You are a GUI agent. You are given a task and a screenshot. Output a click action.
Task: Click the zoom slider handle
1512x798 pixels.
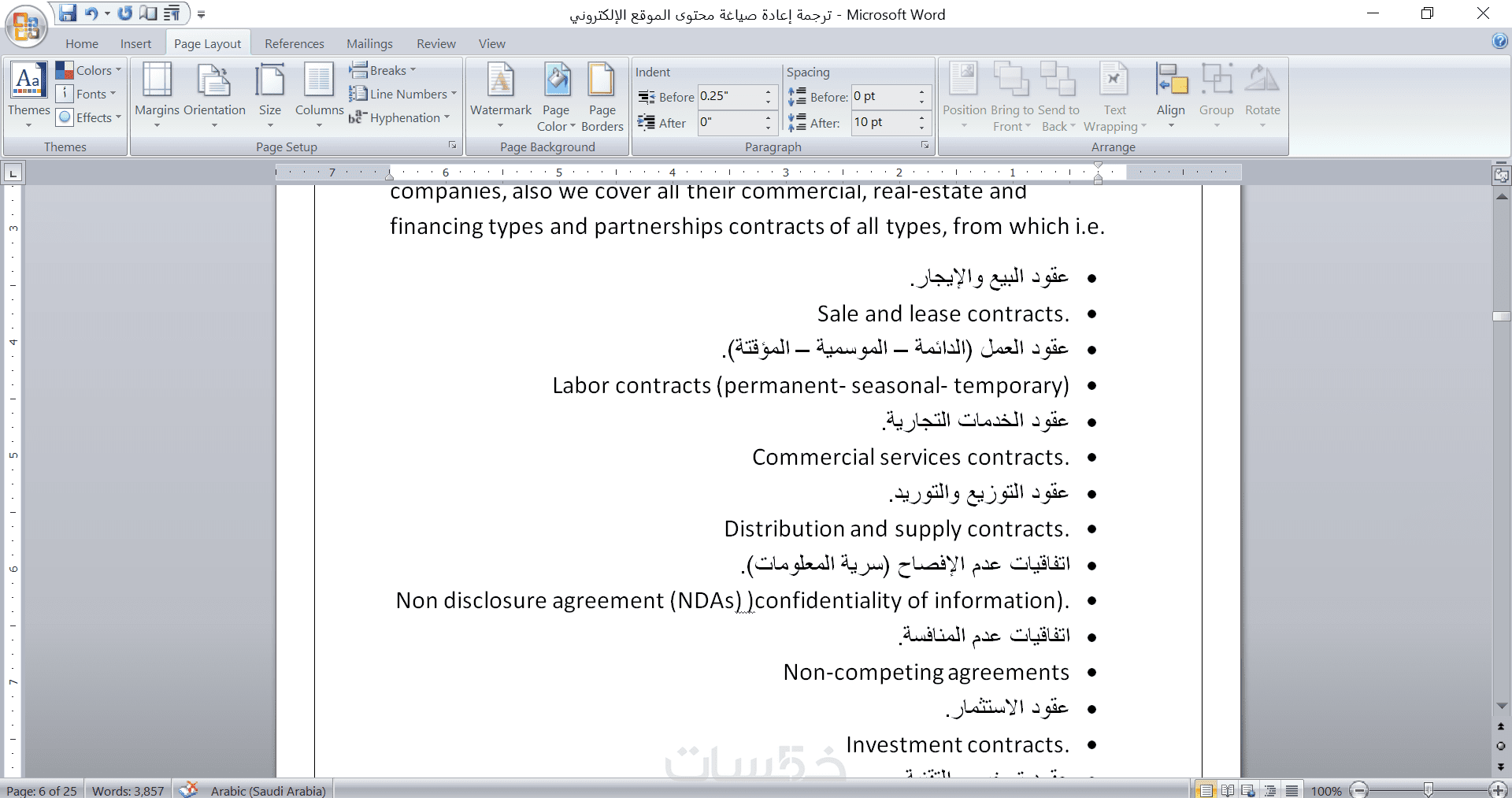tap(1429, 790)
